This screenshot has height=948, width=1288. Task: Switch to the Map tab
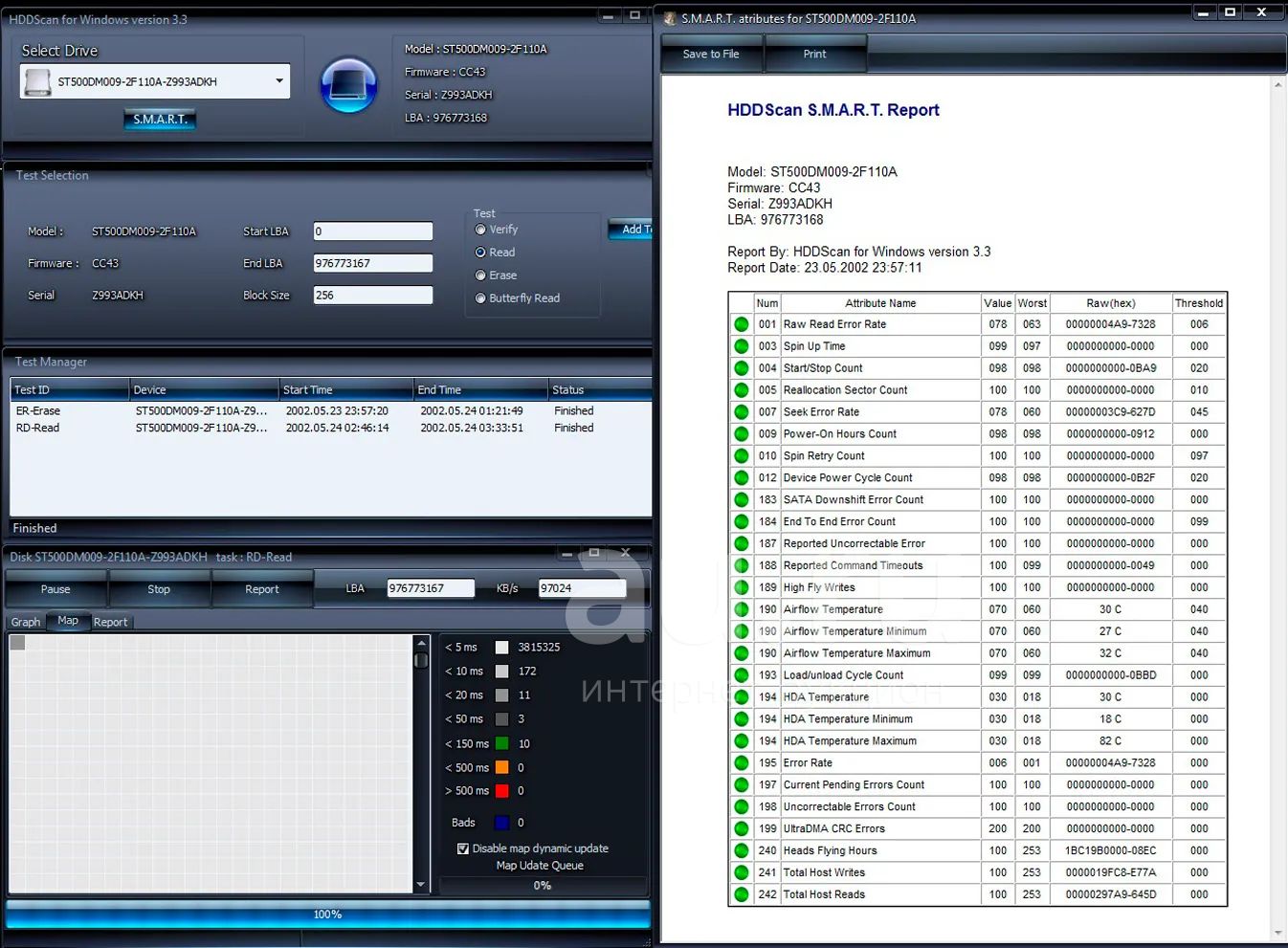pyautogui.click(x=68, y=621)
